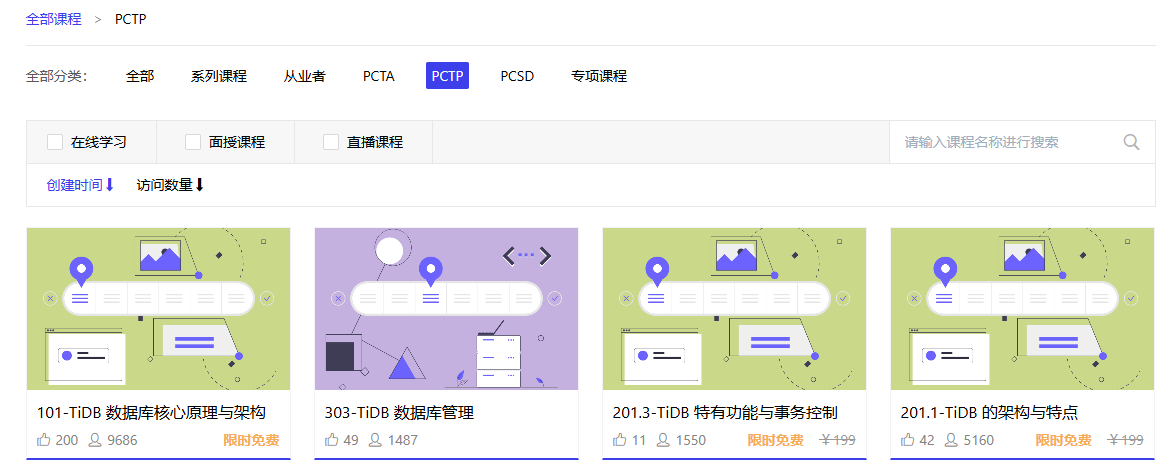The width and height of the screenshot is (1171, 472).
Task: Click learner count icon on 101-TiDB course
Action: pos(95,440)
